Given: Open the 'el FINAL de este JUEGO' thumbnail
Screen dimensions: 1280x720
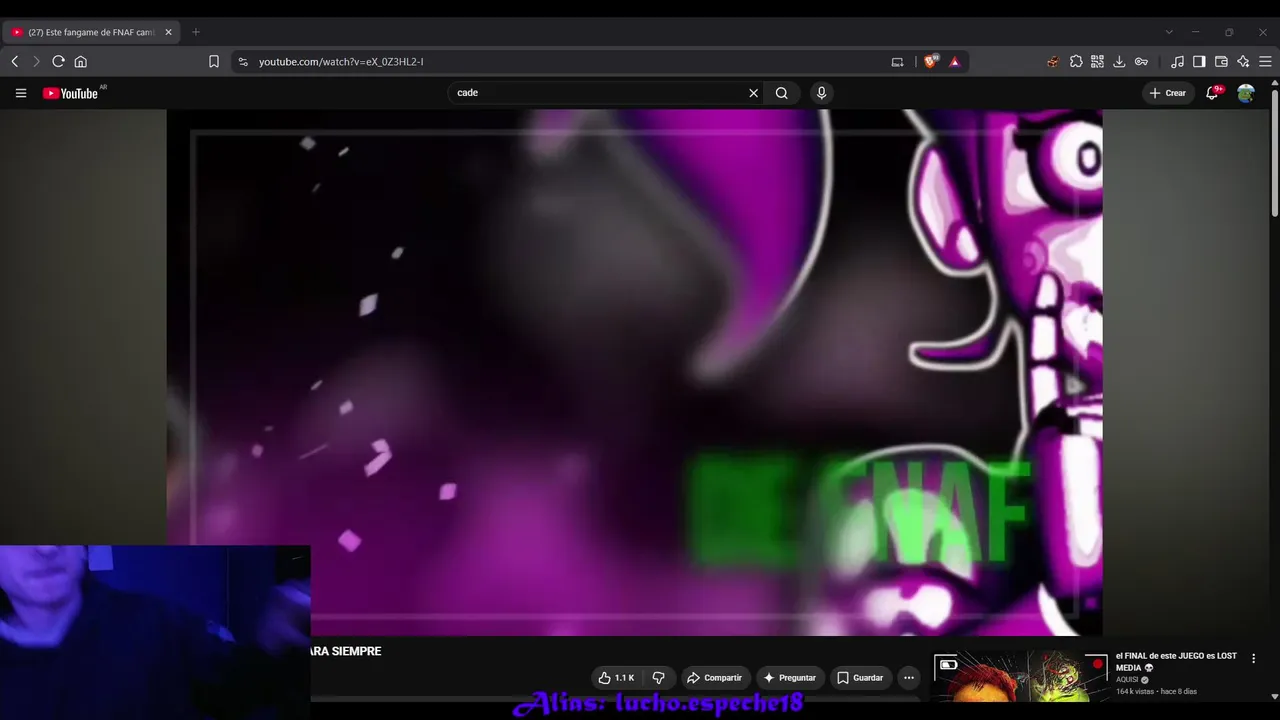Looking at the screenshot, I should [x=1021, y=677].
